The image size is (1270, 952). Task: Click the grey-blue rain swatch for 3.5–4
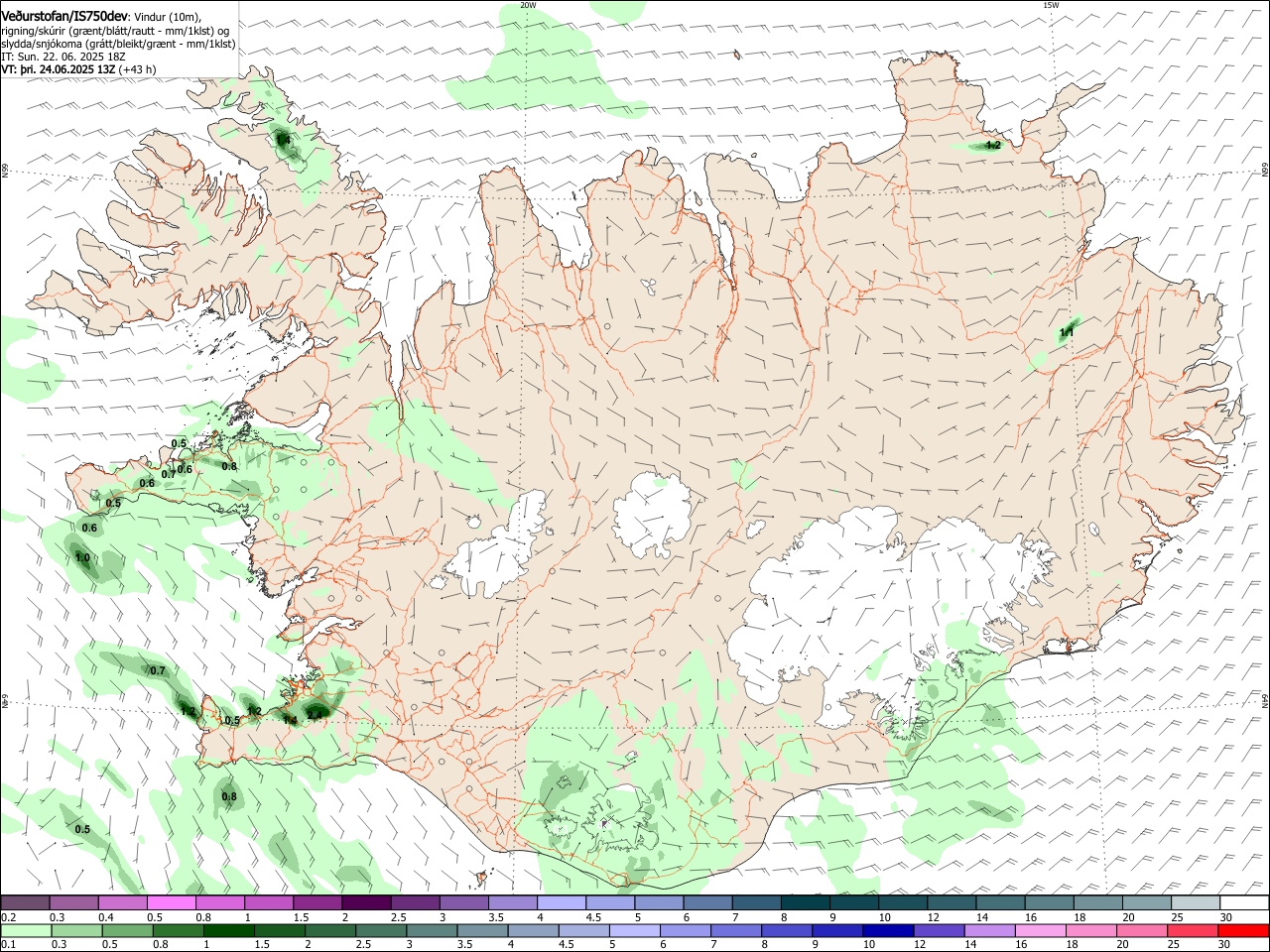pos(483,931)
